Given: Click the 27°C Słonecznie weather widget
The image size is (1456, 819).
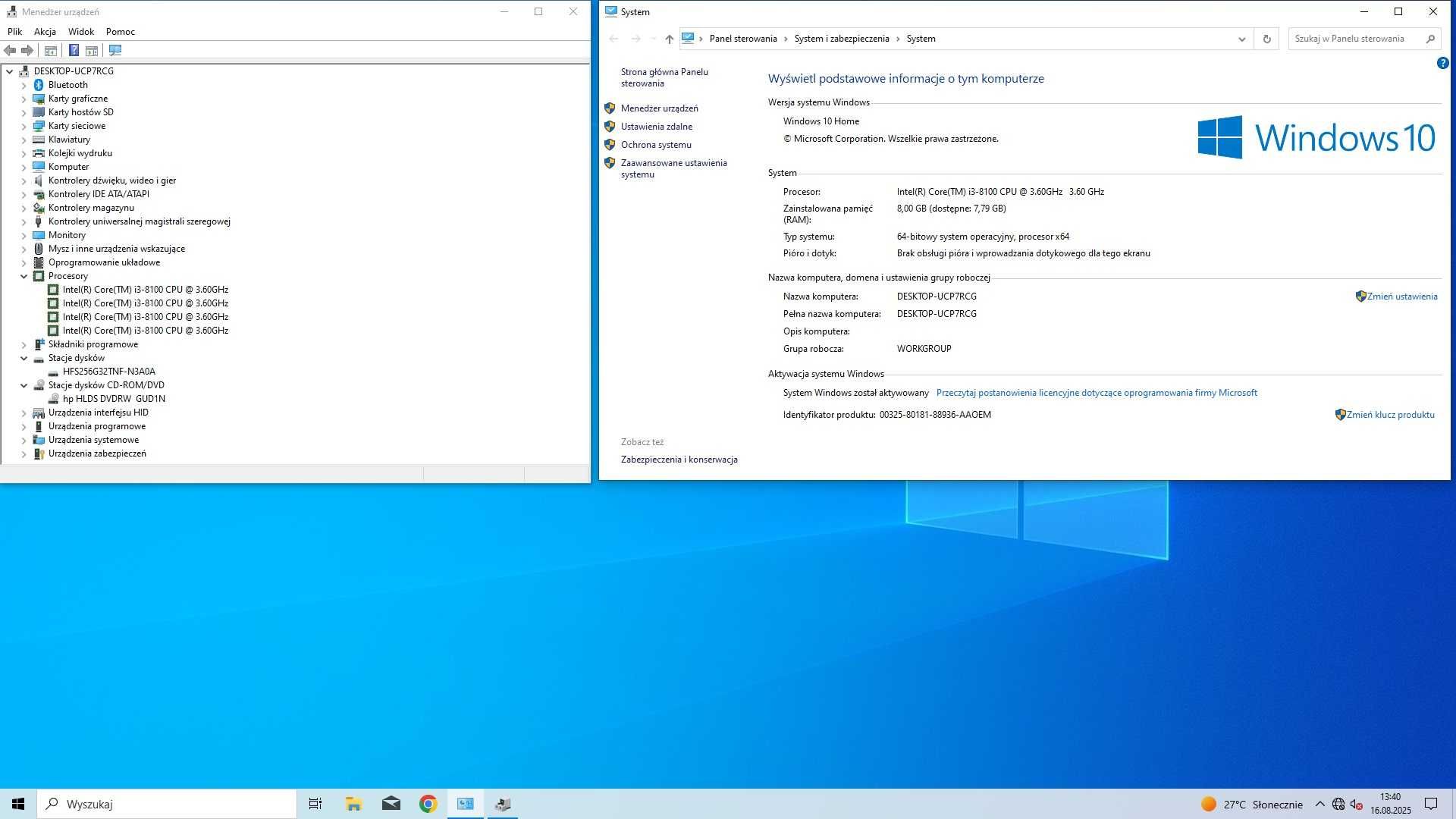Looking at the screenshot, I should point(1251,804).
